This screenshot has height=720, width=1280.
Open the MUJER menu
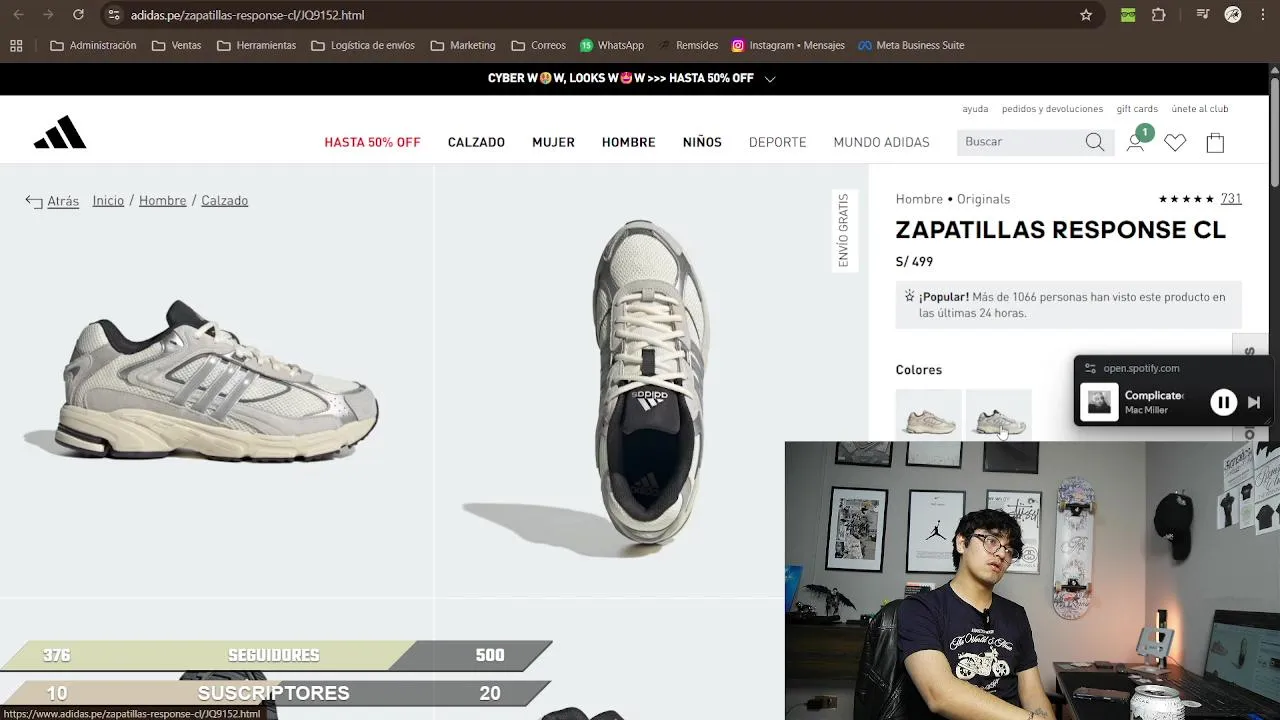coord(553,143)
